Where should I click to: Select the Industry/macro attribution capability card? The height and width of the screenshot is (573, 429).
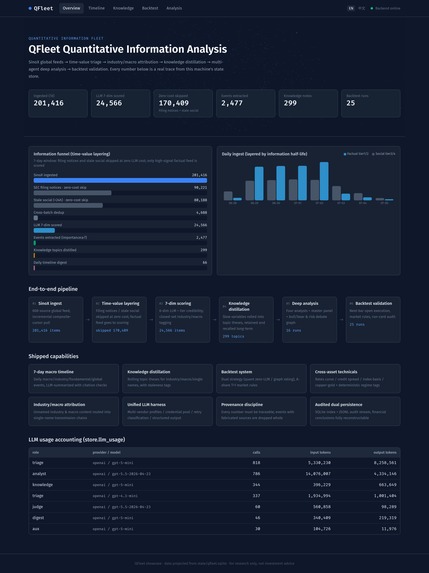tap(73, 411)
